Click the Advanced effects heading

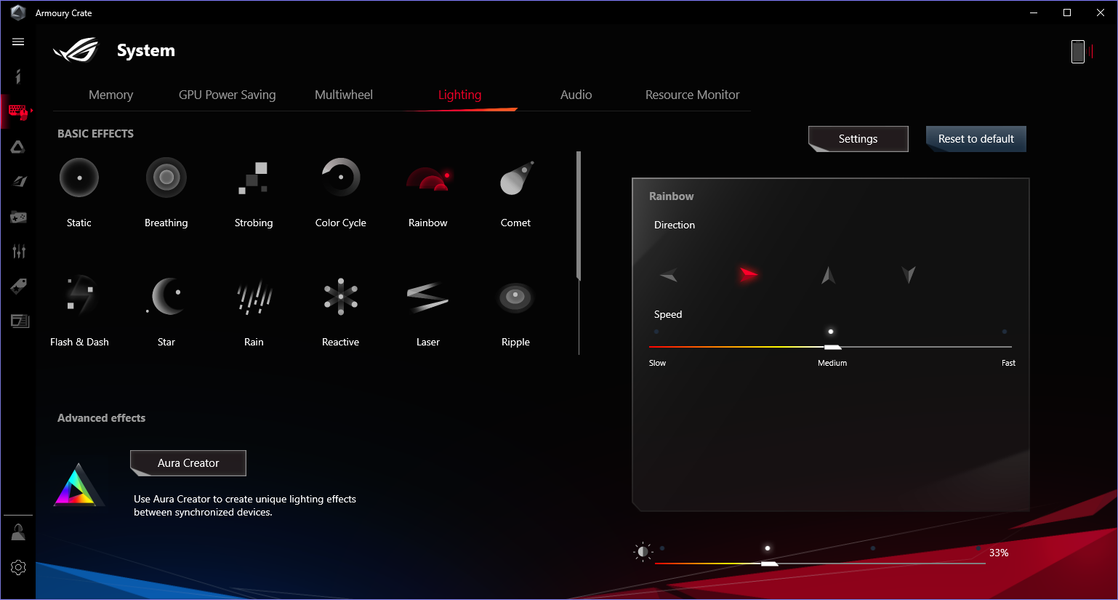point(101,418)
